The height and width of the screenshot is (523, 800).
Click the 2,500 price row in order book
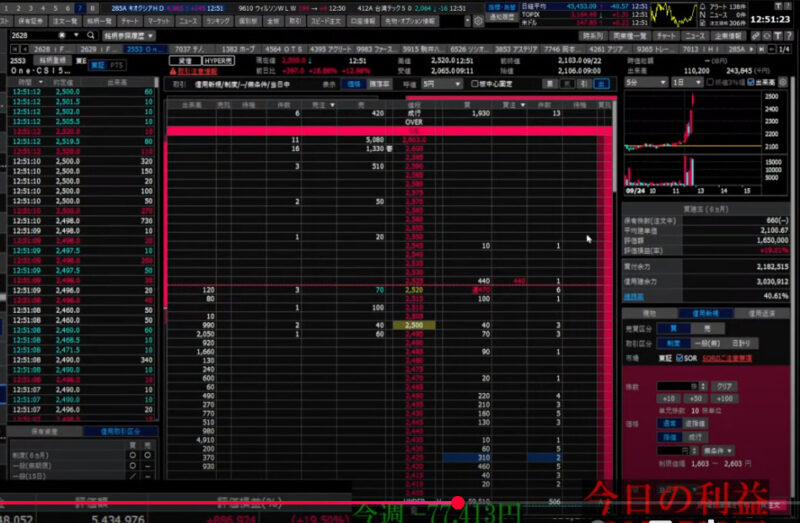click(412, 325)
